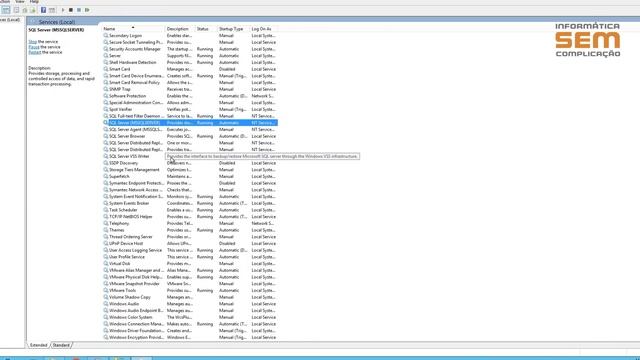Click the gear icon beside Shell Hardware Detection
The height and width of the screenshot is (360, 640).
[x=106, y=62]
